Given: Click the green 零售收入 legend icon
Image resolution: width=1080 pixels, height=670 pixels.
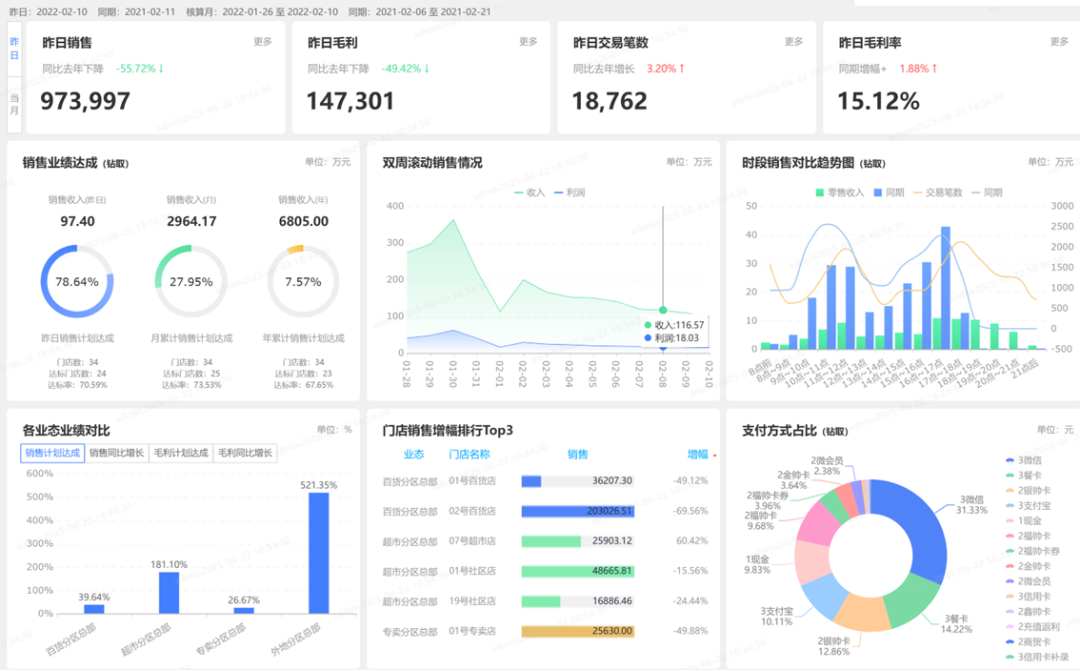Looking at the screenshot, I should [820, 192].
